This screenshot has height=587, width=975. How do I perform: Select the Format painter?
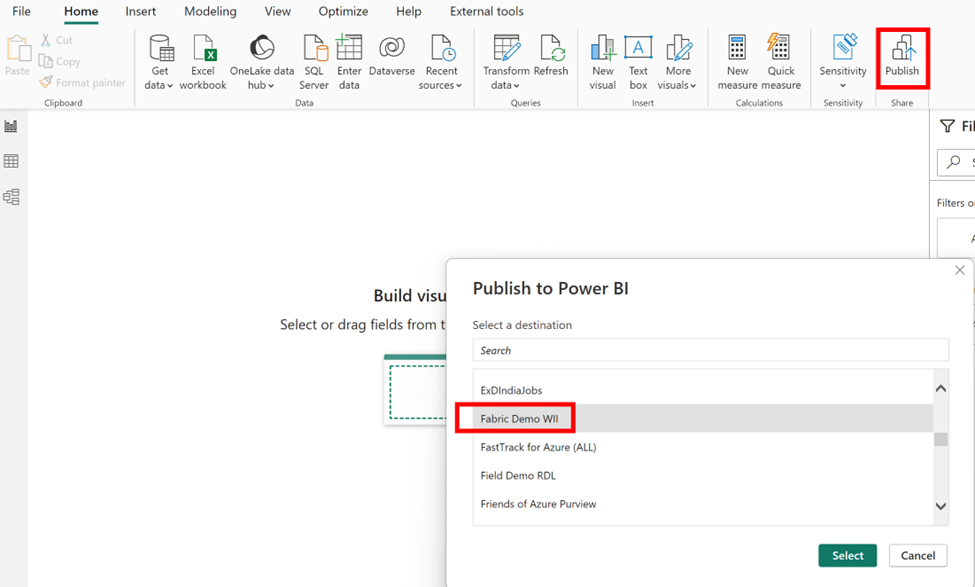tap(82, 83)
